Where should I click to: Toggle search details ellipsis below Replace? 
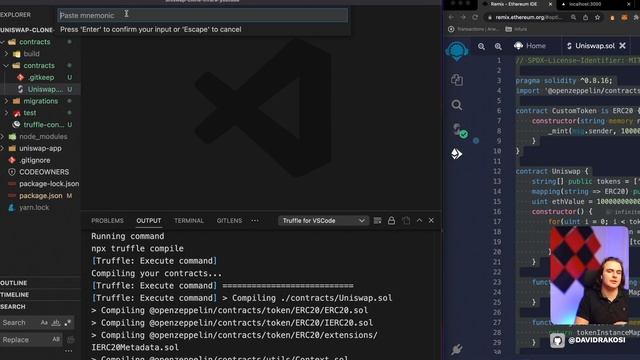click(x=69, y=351)
